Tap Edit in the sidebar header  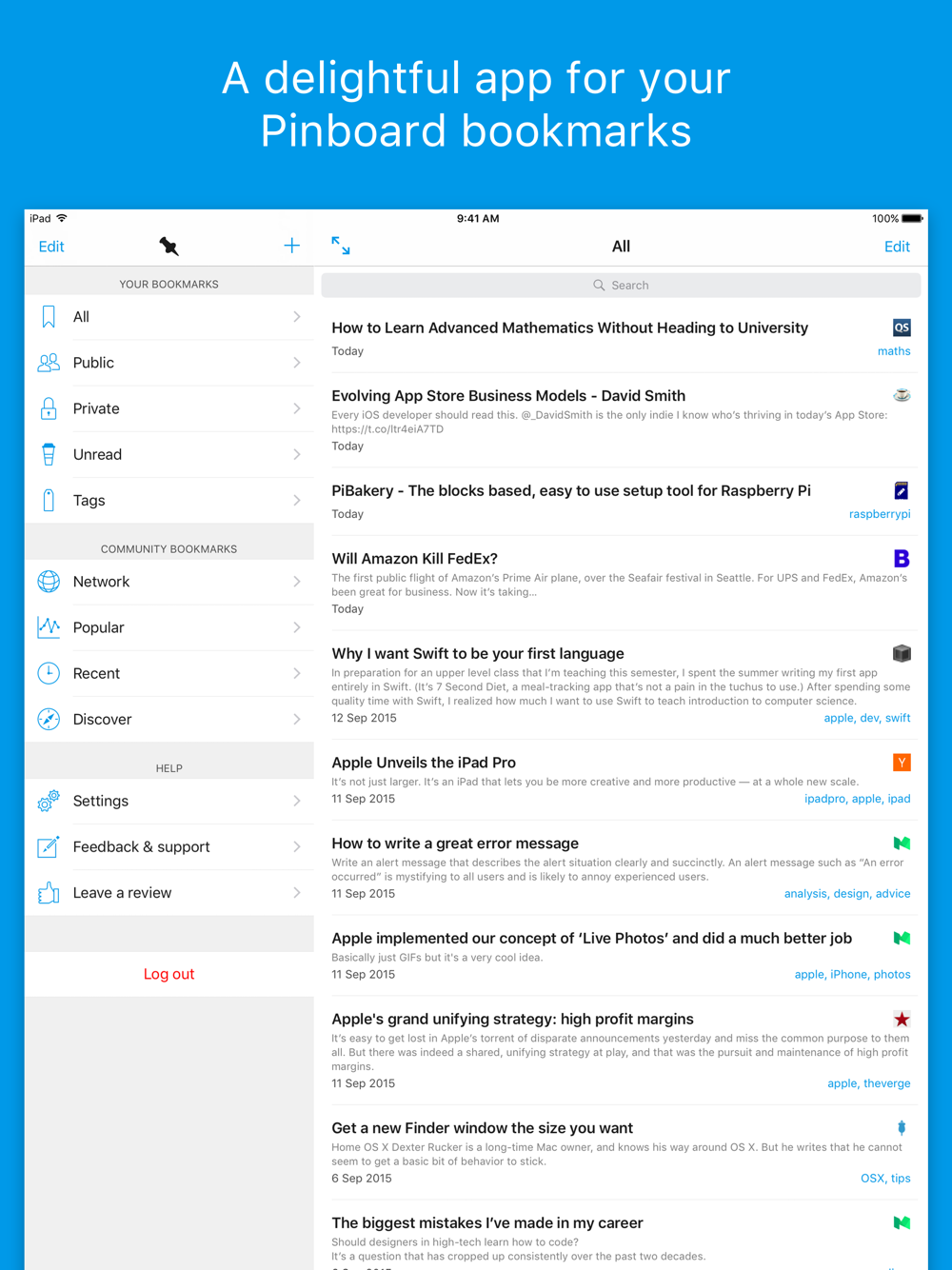pos(51,247)
